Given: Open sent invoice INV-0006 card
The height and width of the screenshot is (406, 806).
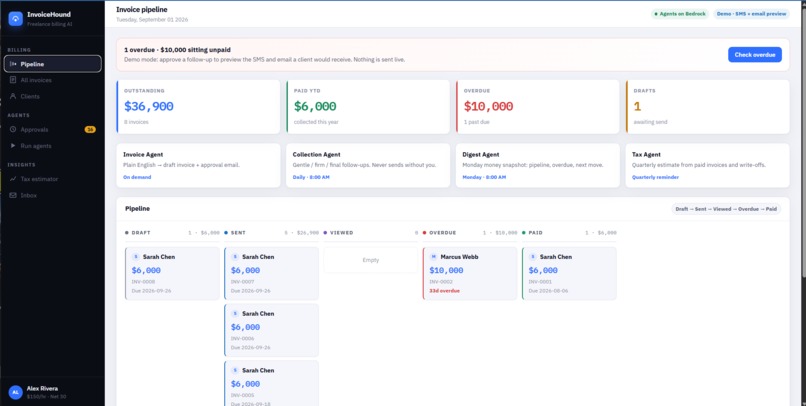Looking at the screenshot, I should (271, 330).
